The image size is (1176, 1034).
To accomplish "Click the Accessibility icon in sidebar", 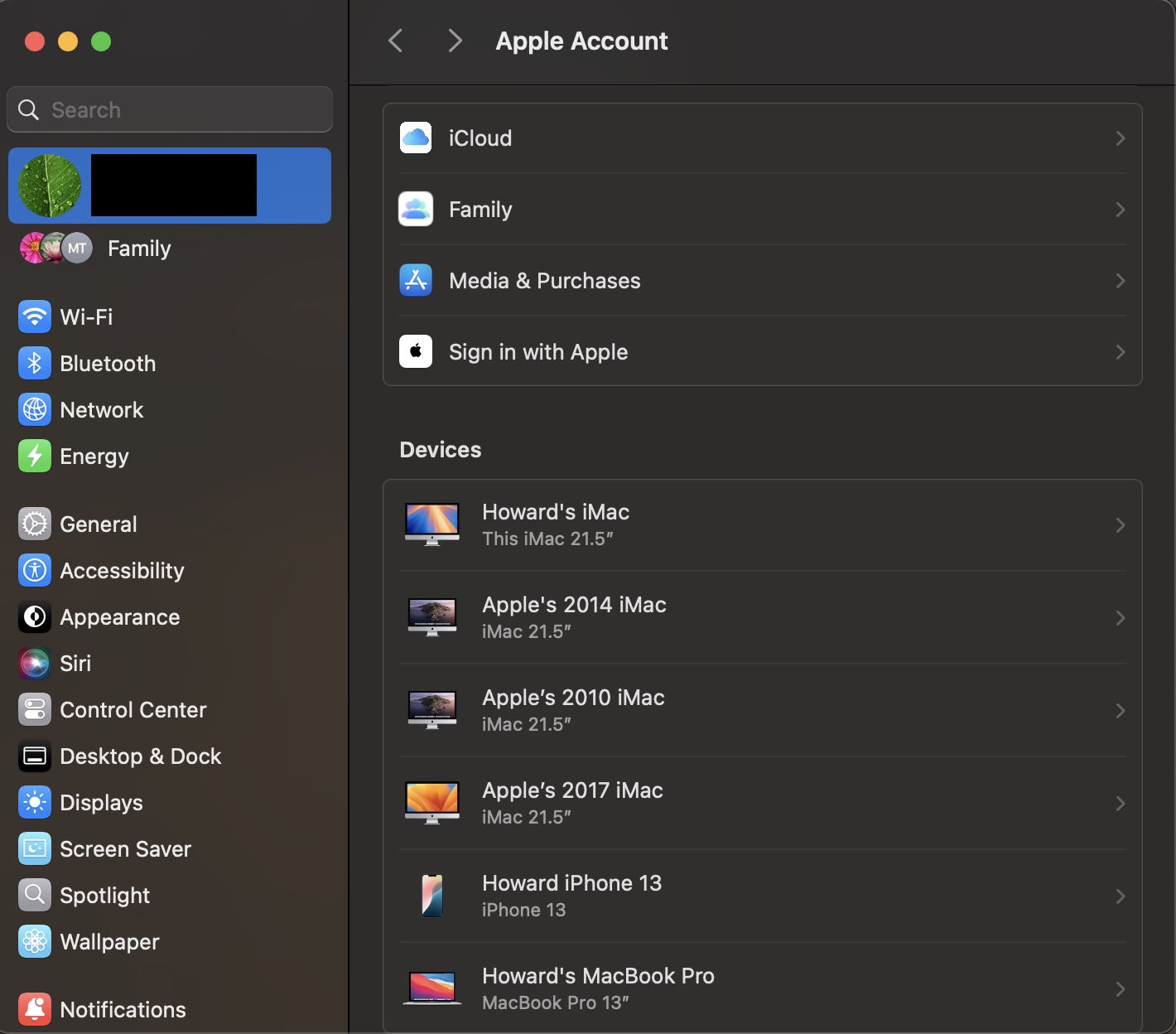I will click(35, 570).
